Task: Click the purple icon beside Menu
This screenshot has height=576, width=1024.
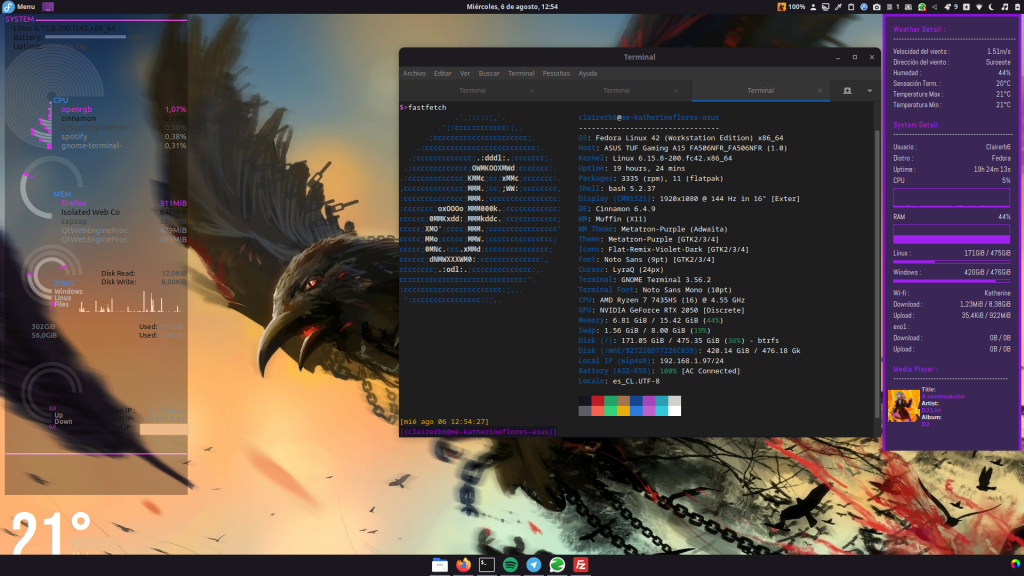Action: [x=48, y=7]
